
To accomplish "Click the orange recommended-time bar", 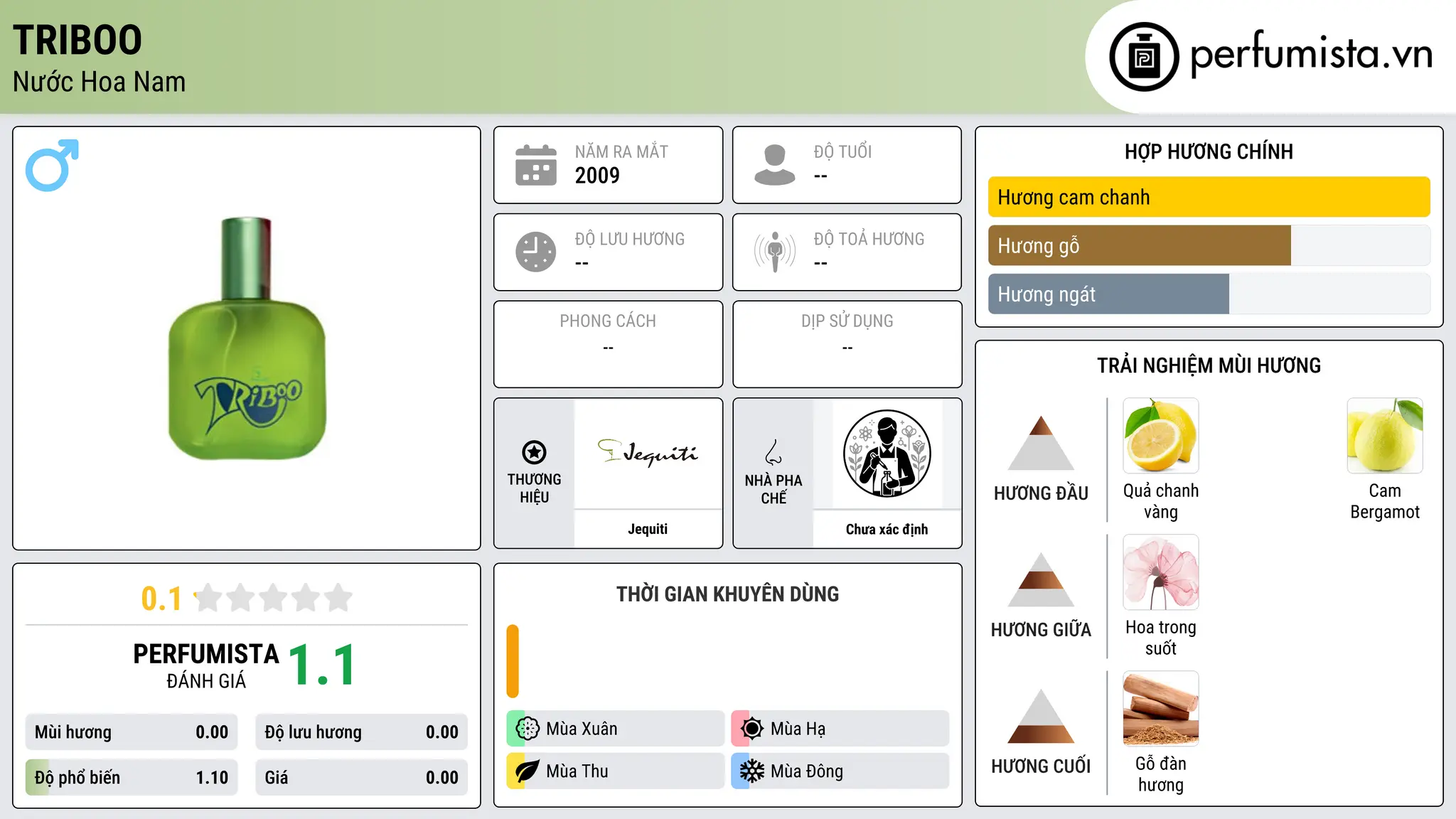I will pos(513,661).
